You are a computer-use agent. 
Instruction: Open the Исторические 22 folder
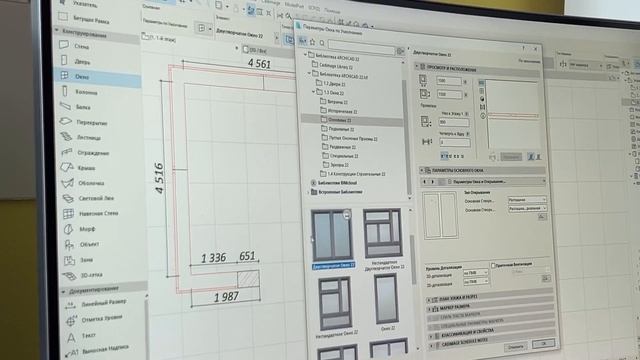pos(339,111)
